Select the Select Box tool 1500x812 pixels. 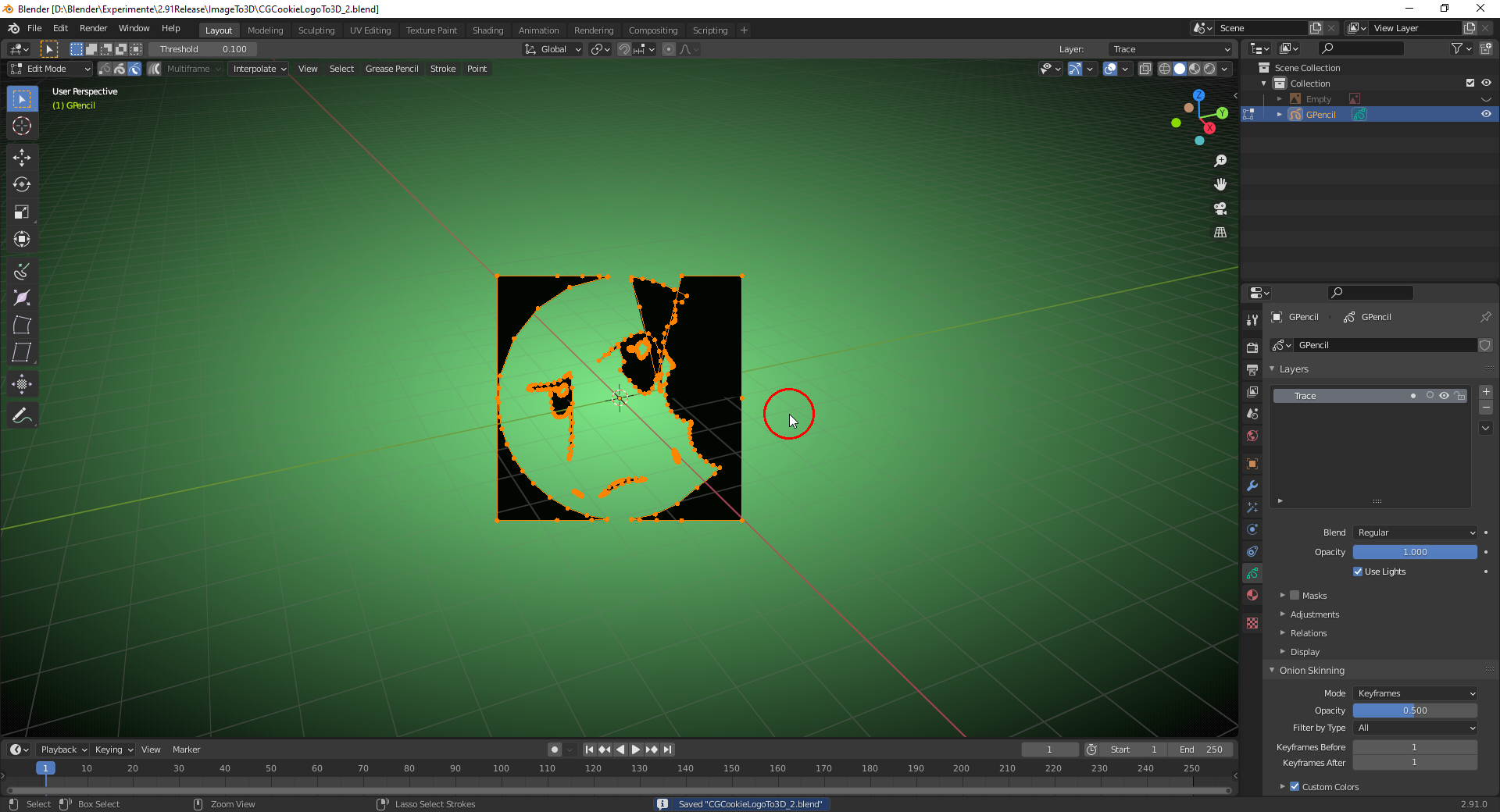click(x=22, y=99)
